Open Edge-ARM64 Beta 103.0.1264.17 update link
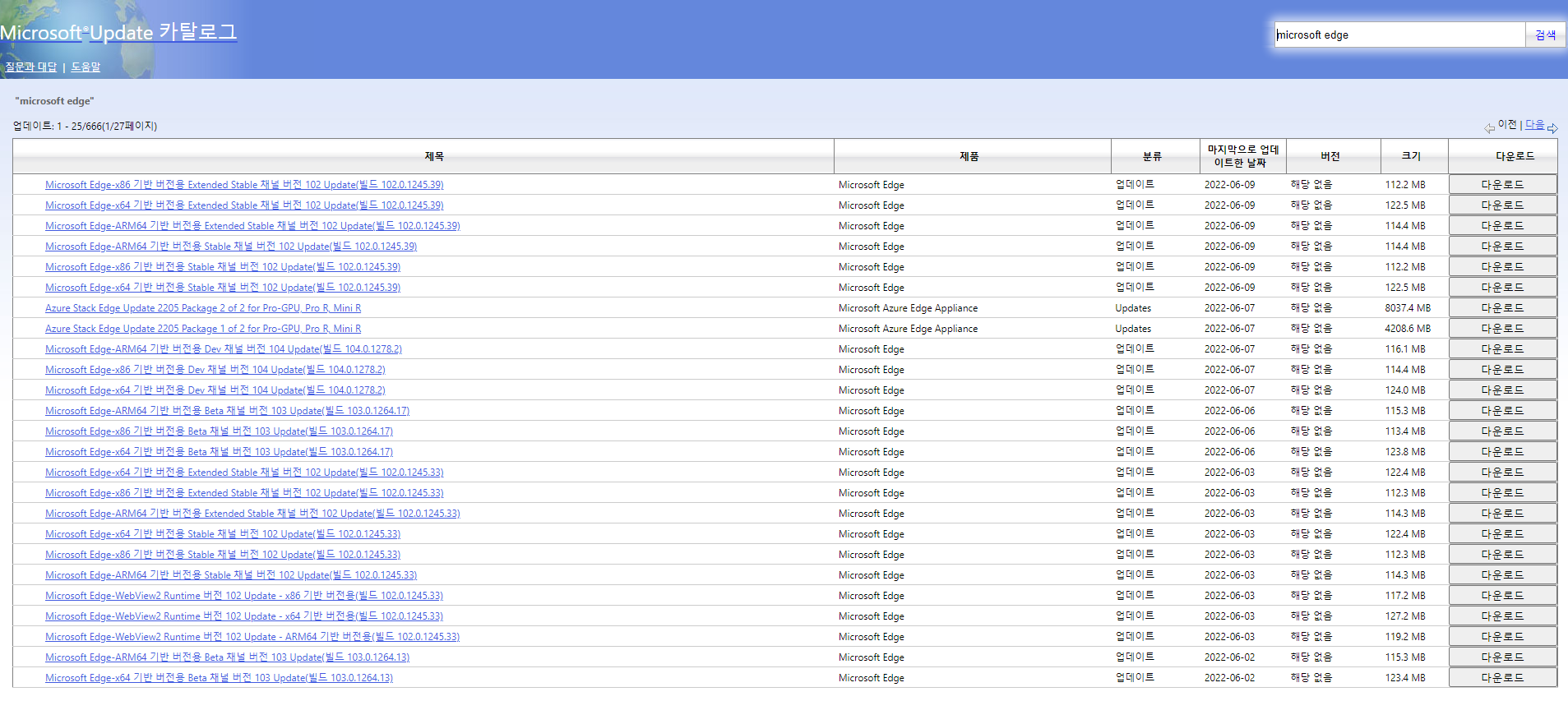Viewport: 1568px width, 701px height. tap(227, 411)
